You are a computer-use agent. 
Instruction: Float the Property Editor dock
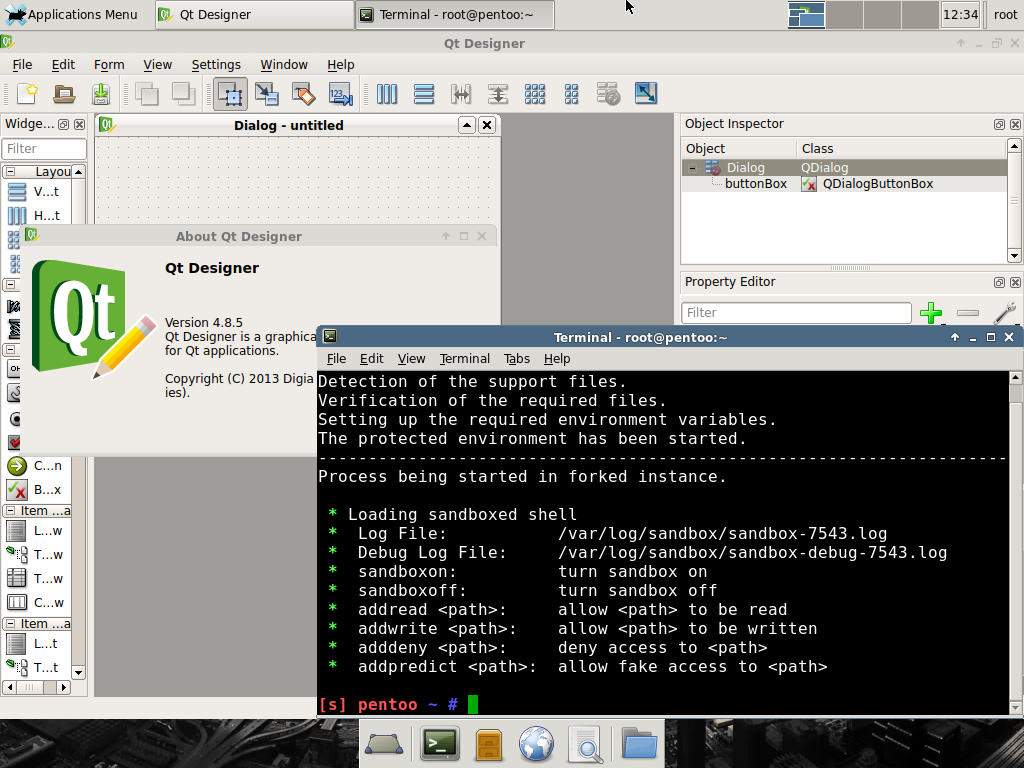(999, 282)
